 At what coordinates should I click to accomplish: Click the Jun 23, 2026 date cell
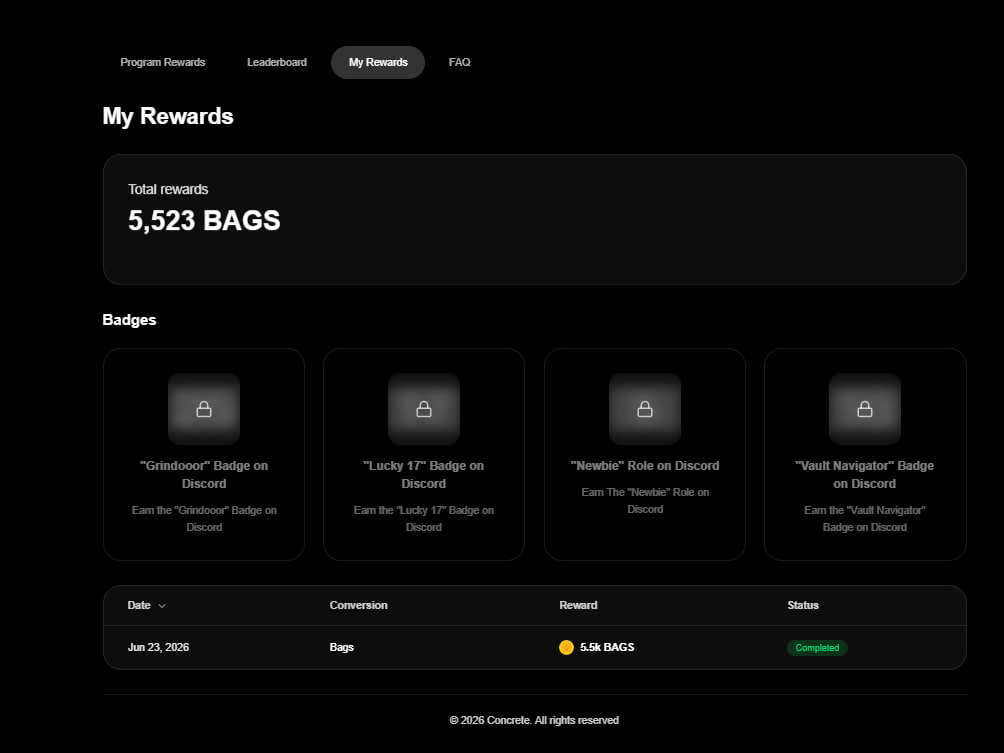click(158, 647)
